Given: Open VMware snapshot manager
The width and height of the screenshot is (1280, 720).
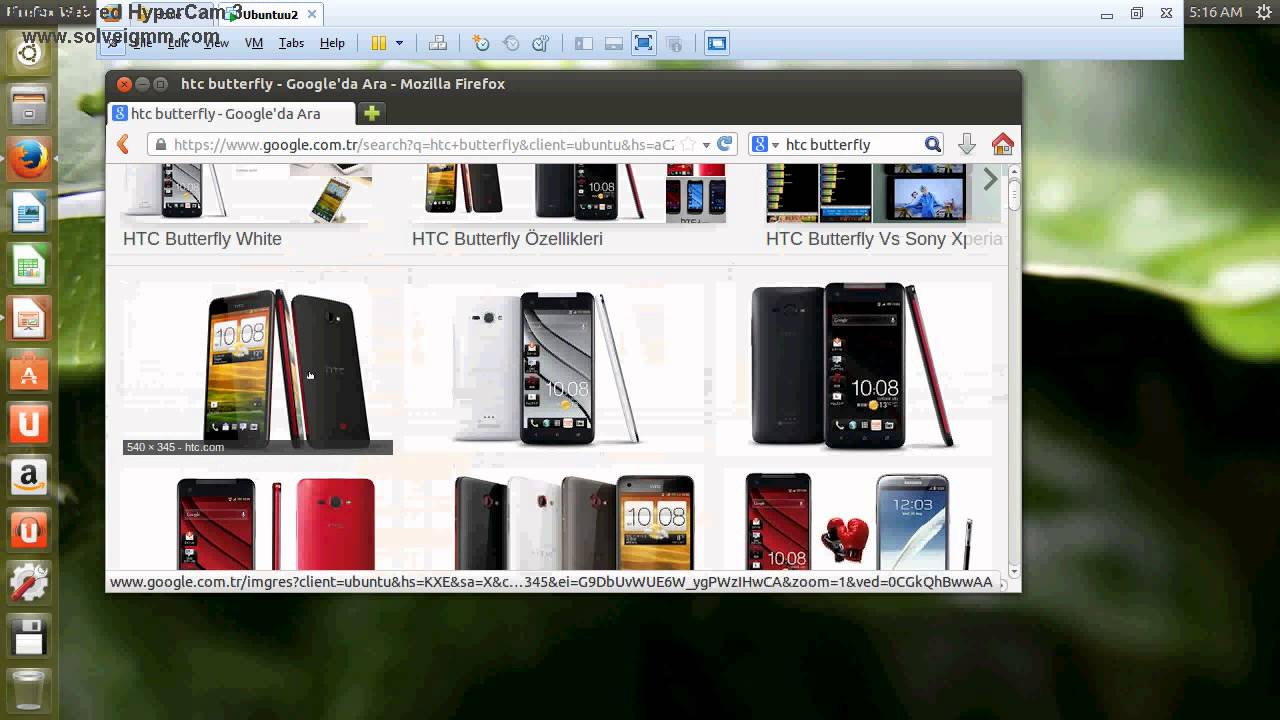Looking at the screenshot, I should pos(541,43).
